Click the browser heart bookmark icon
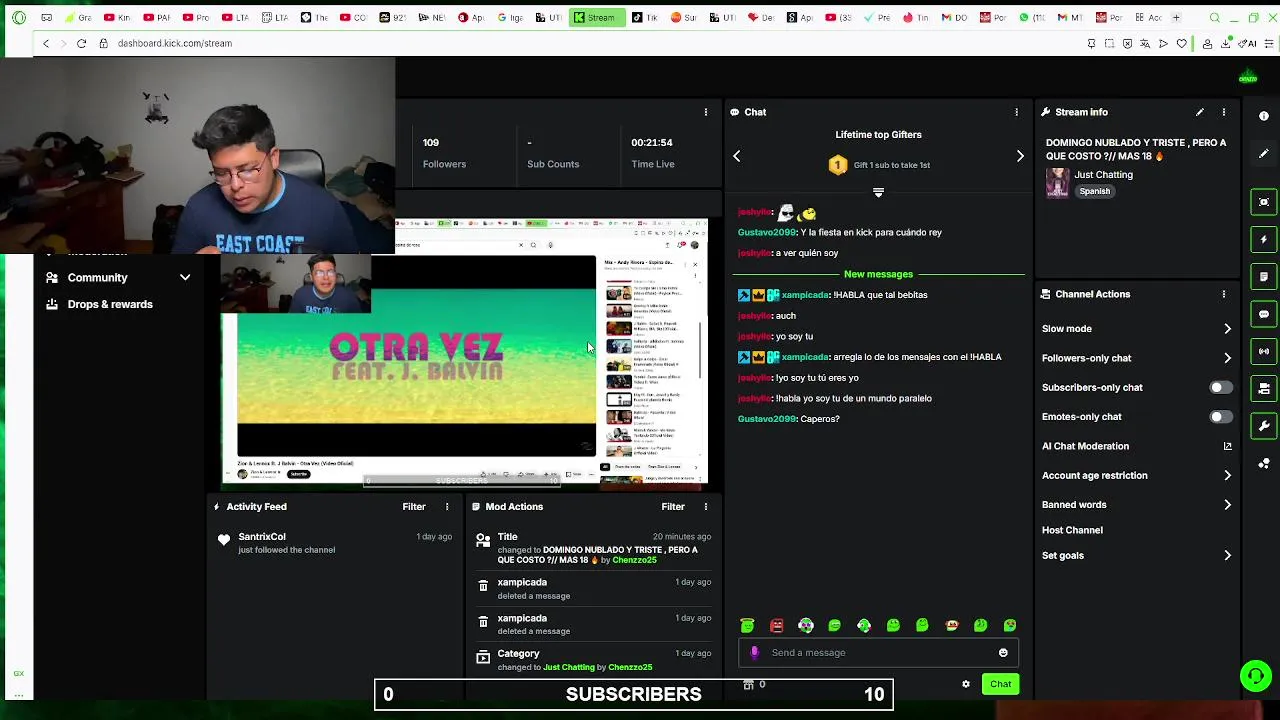Viewport: 1280px width, 720px height. click(x=1182, y=43)
